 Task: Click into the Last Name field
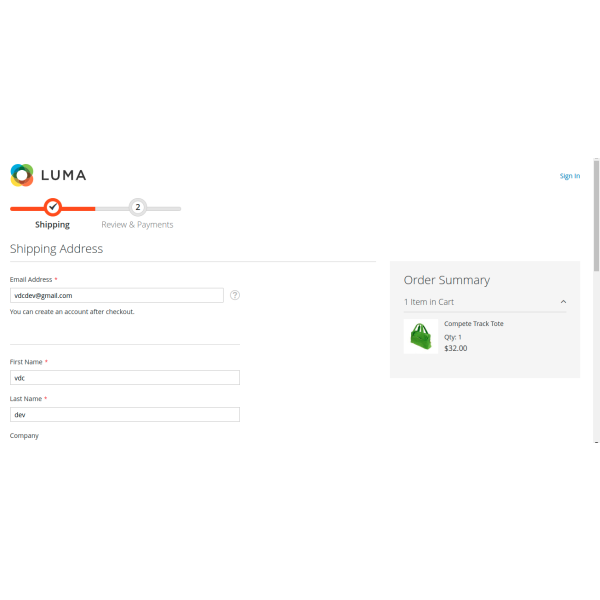pos(124,414)
